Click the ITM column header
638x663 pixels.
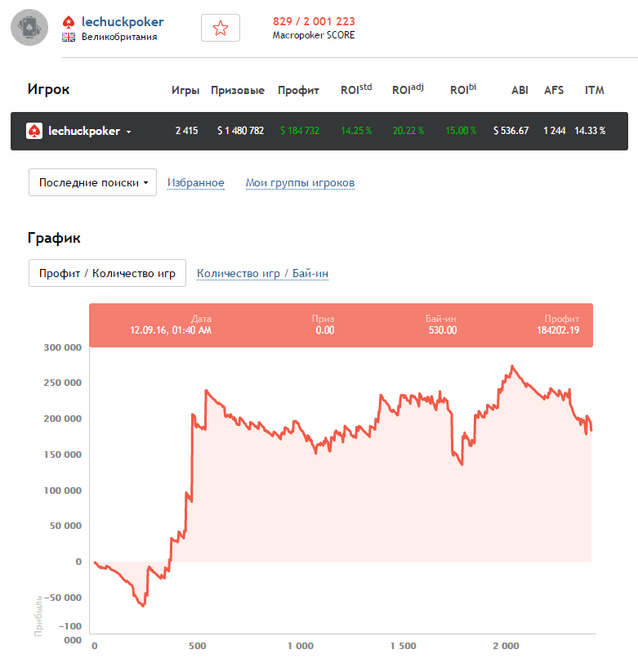594,90
